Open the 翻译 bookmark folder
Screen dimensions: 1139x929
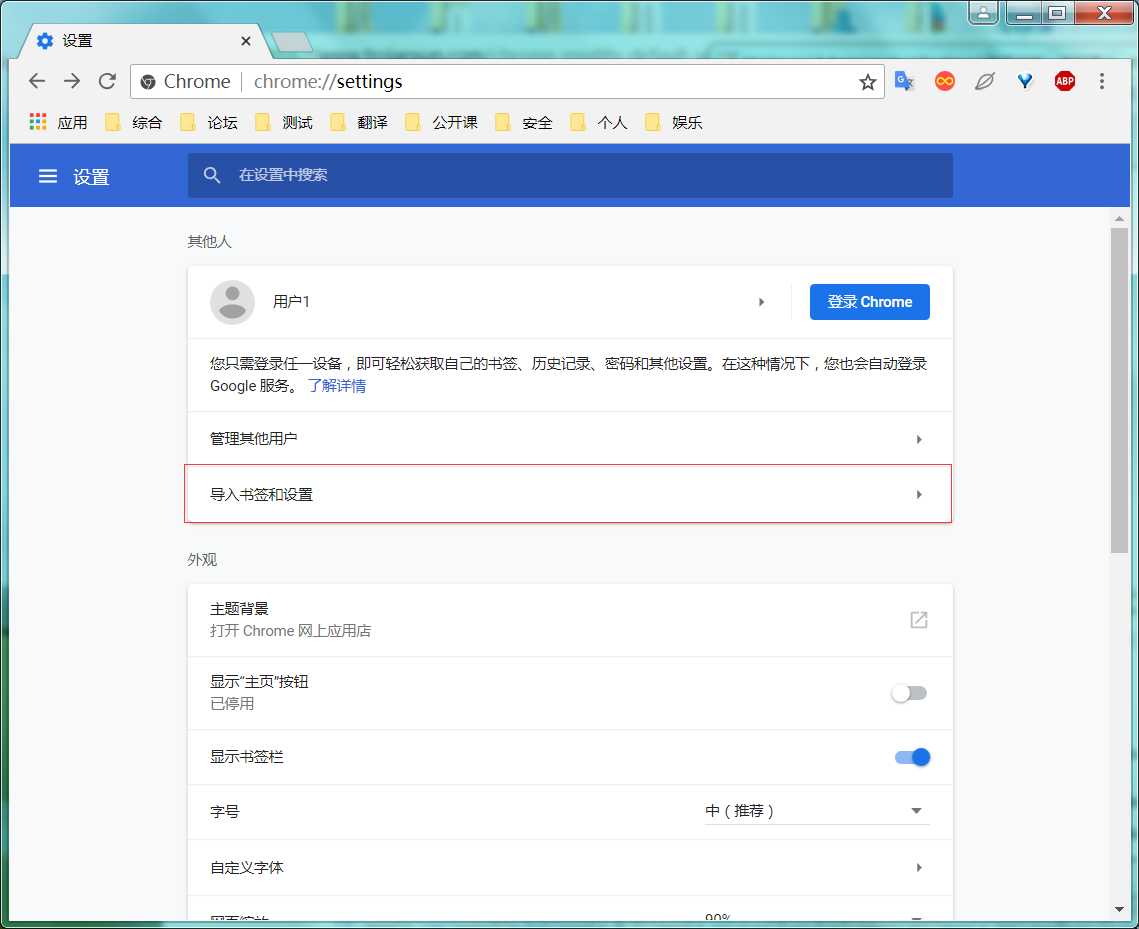pyautogui.click(x=359, y=122)
